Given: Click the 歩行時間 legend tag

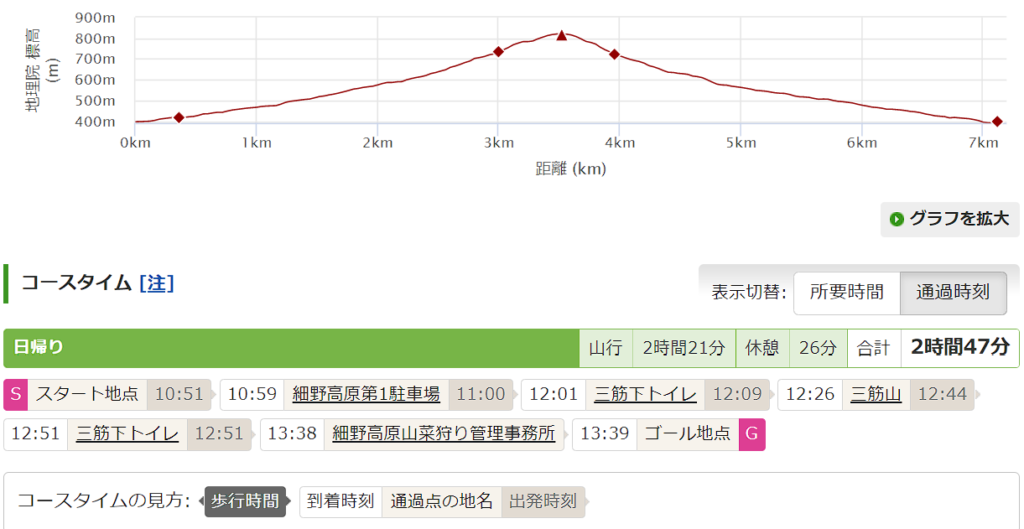Looking at the screenshot, I should click(246, 501).
